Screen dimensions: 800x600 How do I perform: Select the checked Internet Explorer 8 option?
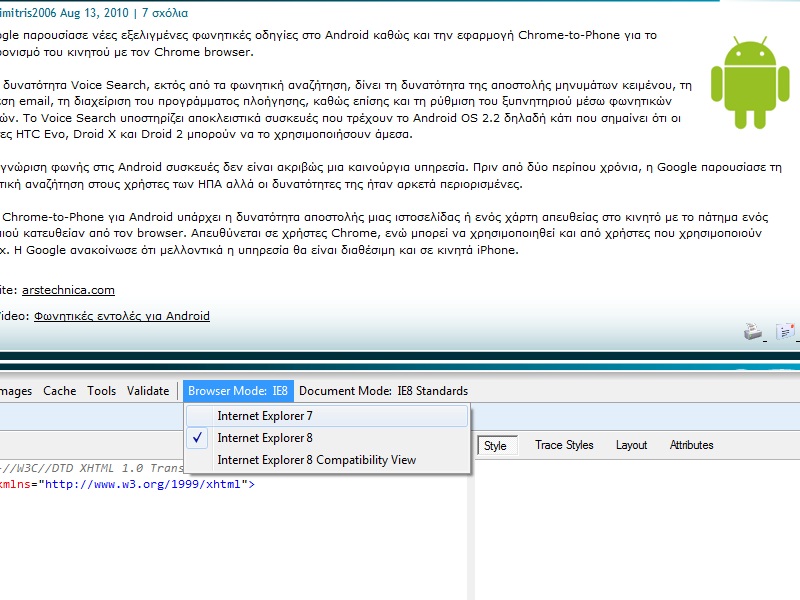click(327, 438)
